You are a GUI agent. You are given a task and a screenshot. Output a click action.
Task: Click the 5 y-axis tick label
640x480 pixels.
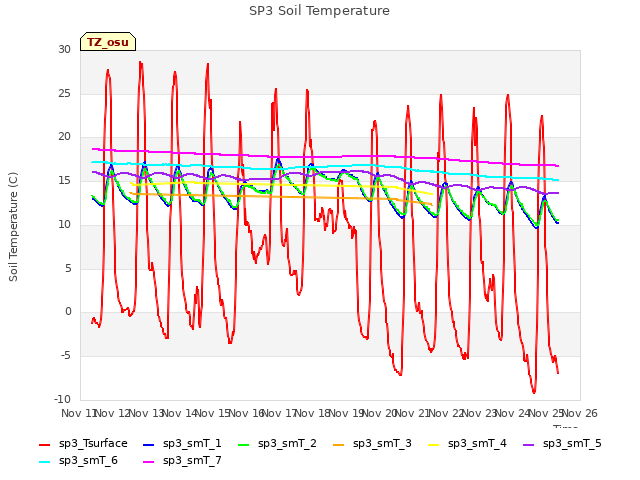point(68,269)
